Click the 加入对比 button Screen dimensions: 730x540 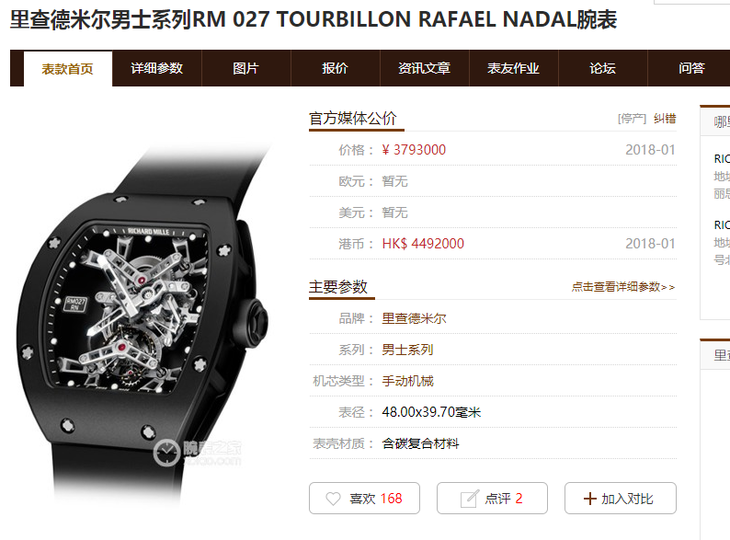[620, 498]
